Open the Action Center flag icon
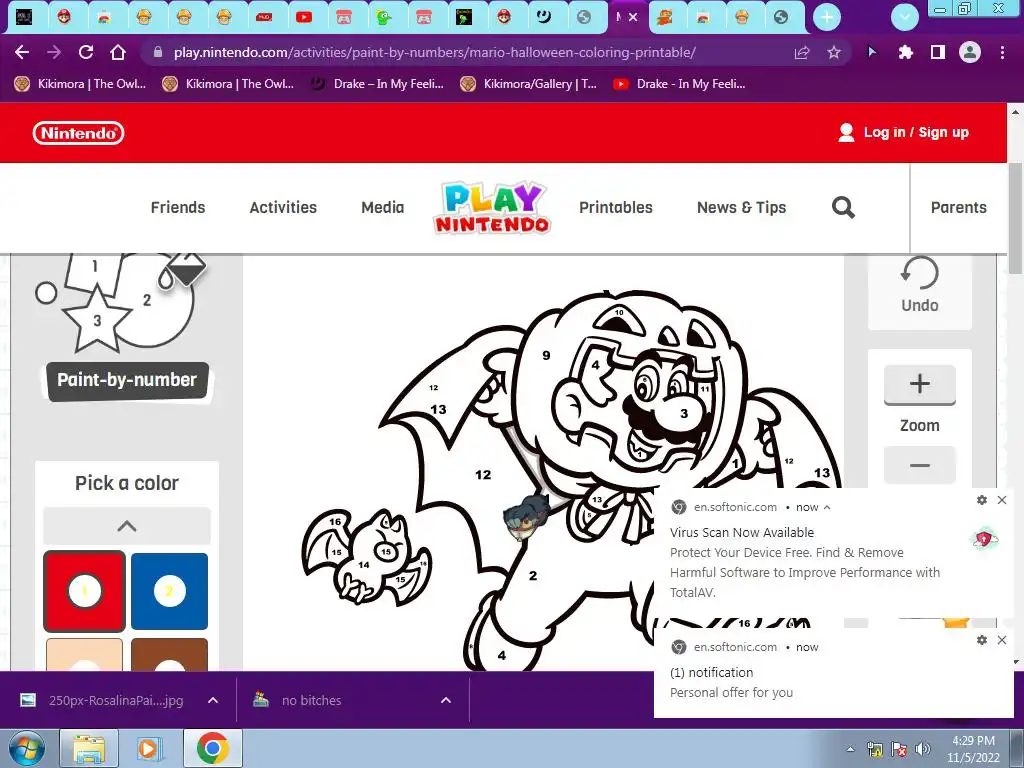This screenshot has height=768, width=1024. (x=899, y=749)
